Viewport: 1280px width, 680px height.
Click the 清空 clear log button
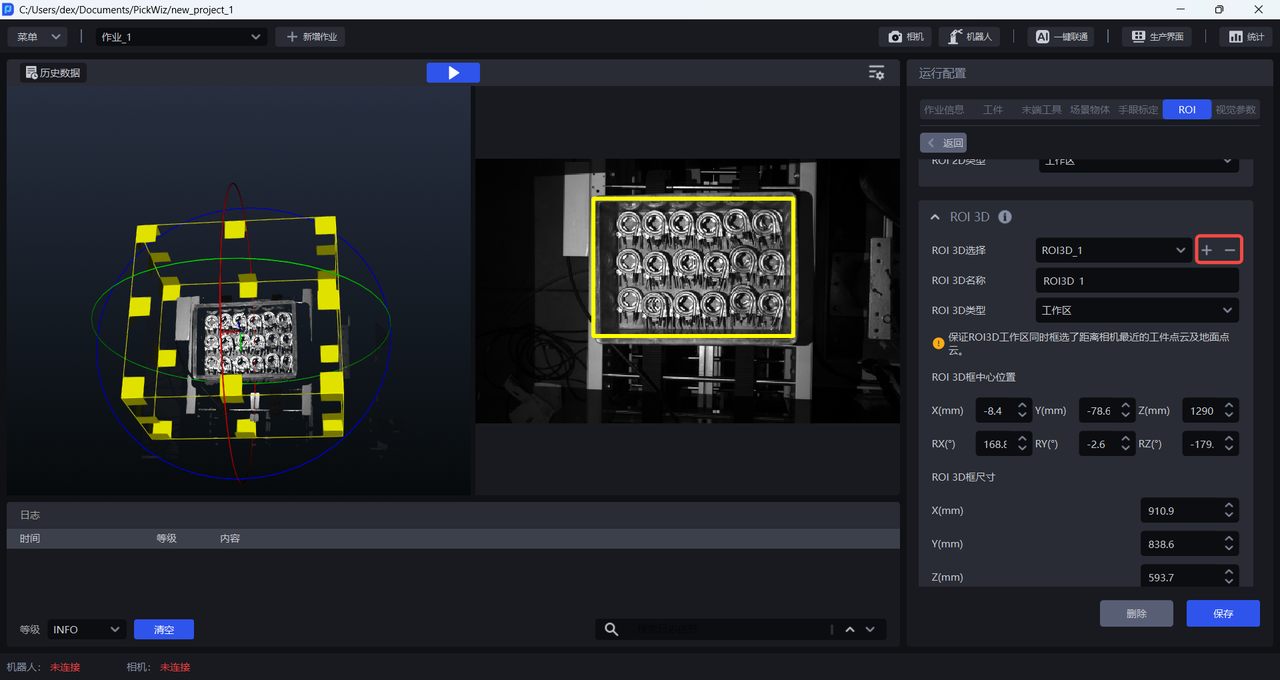pyautogui.click(x=164, y=629)
